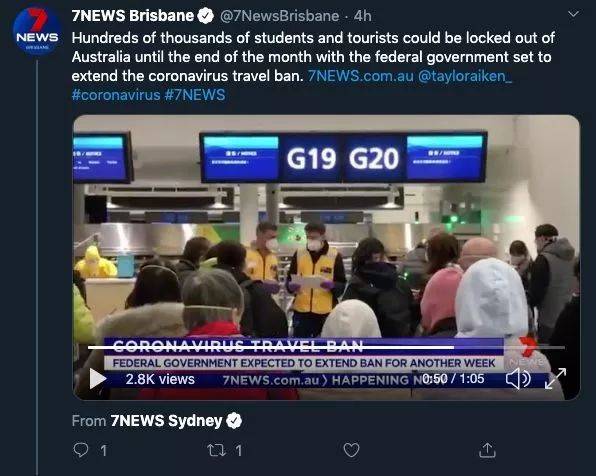Open the 7NEWS Brisbane profile avatar

point(37,31)
